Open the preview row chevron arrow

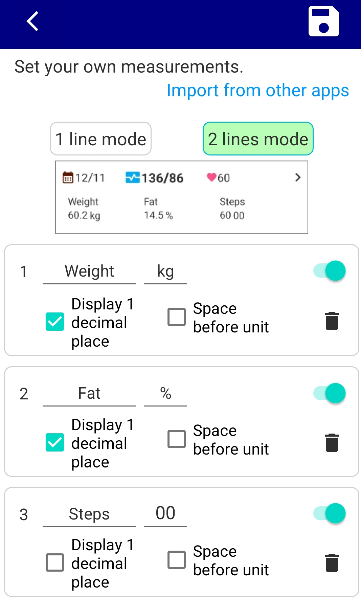(x=298, y=177)
